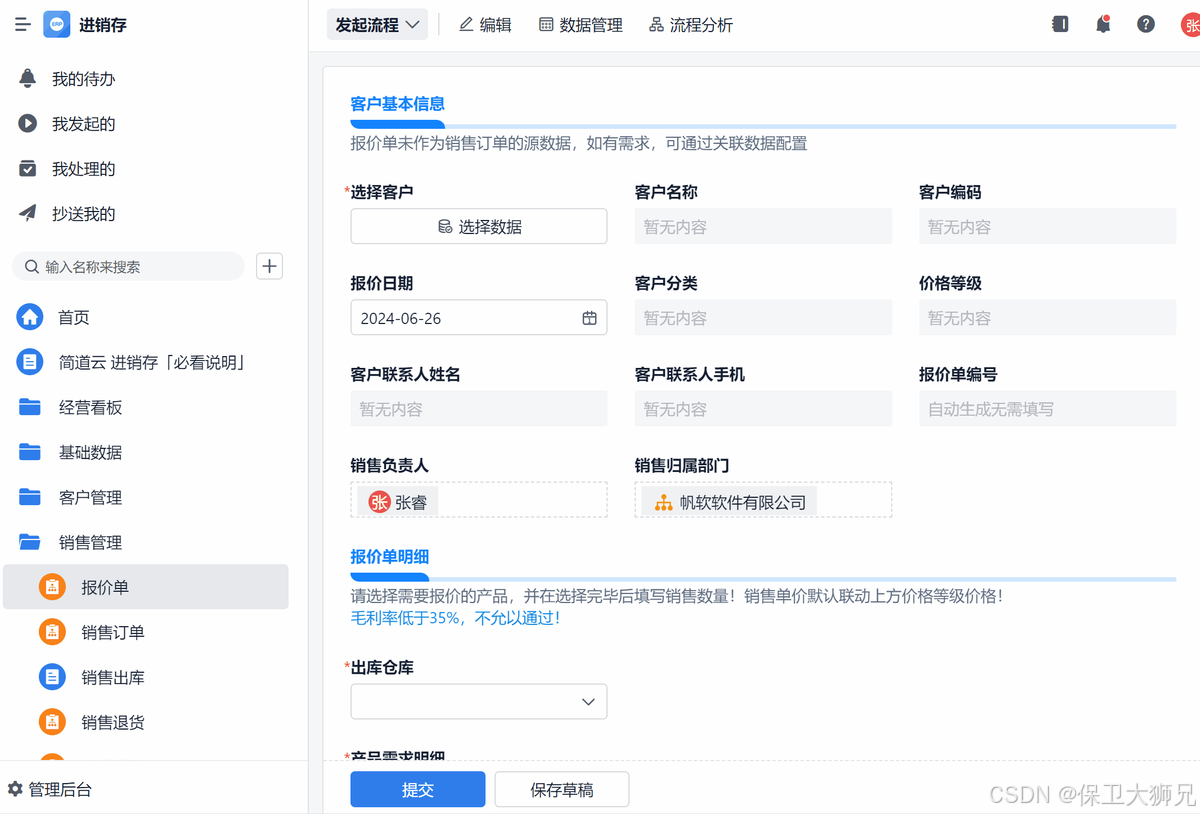This screenshot has width=1200, height=814.
Task: Click 客户联系人姓名 field
Action: point(479,409)
